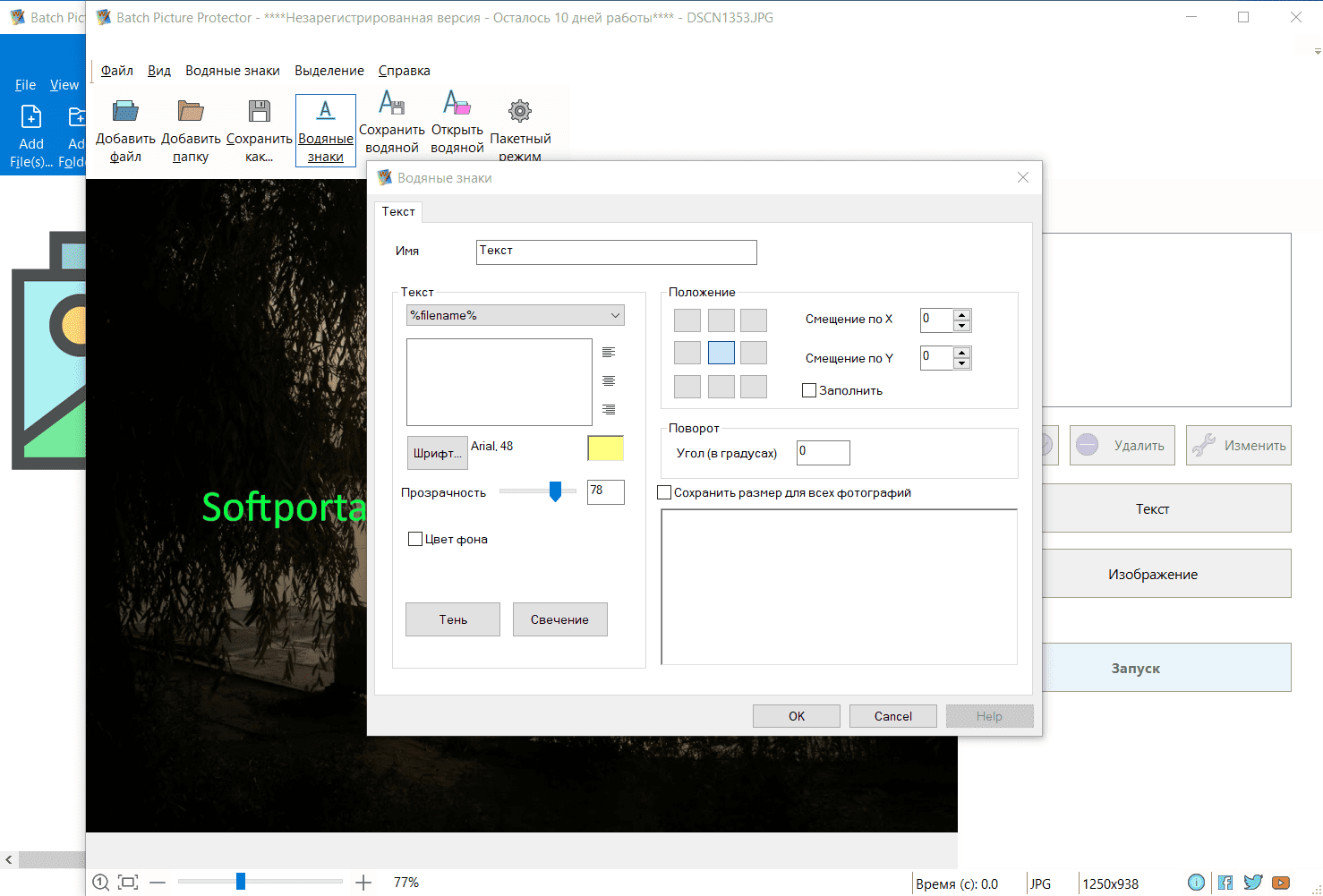
Task: Click the Удалить button
Action: 1122,445
